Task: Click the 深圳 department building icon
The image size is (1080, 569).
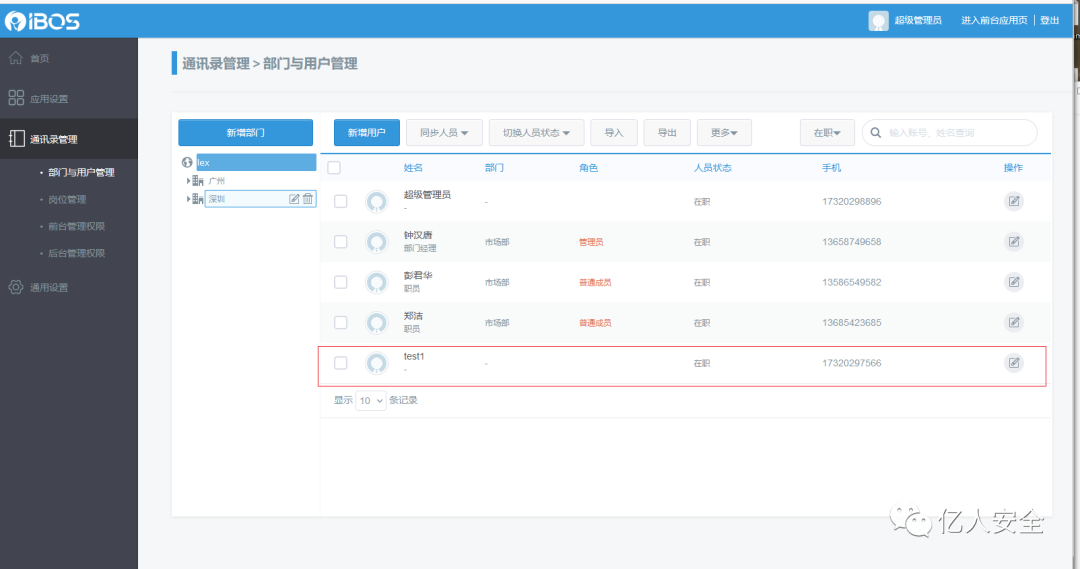Action: click(198, 198)
